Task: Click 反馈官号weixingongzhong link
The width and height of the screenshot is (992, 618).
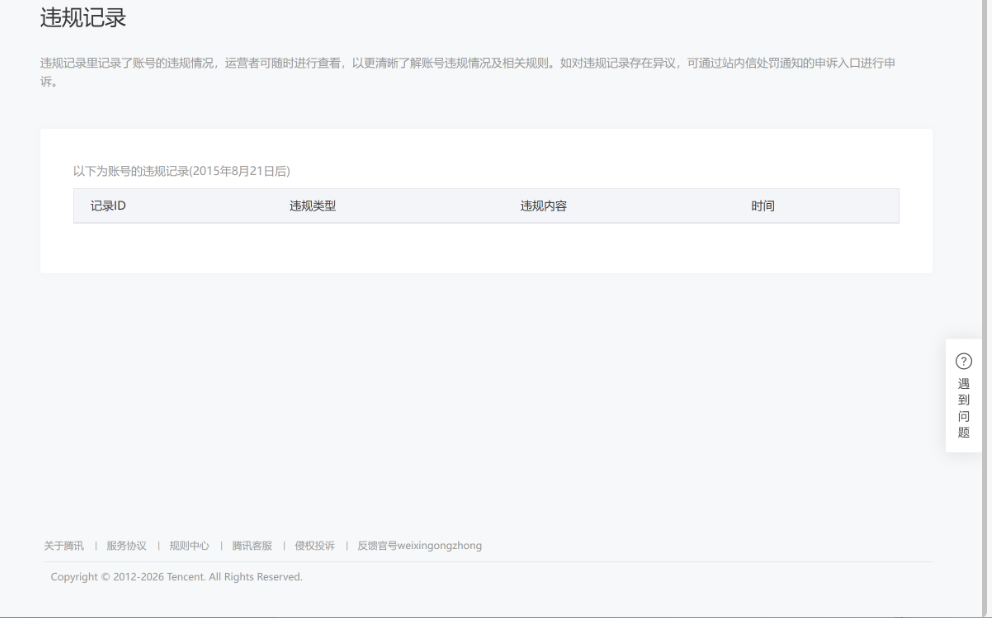Action: pyautogui.click(x=419, y=545)
